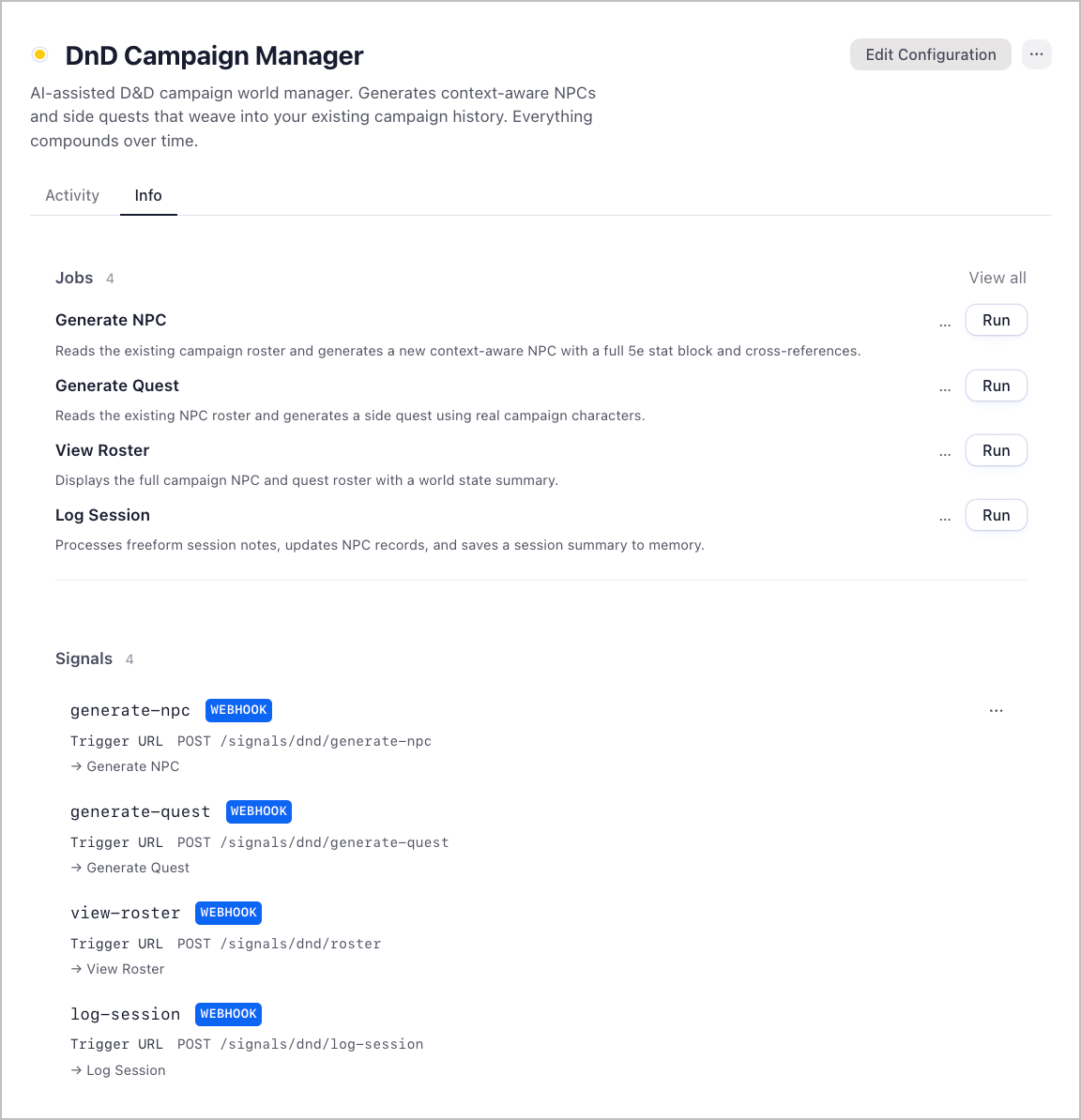Open ellipsis menu for generate-npc signal
The height and width of the screenshot is (1120, 1081).
996,711
